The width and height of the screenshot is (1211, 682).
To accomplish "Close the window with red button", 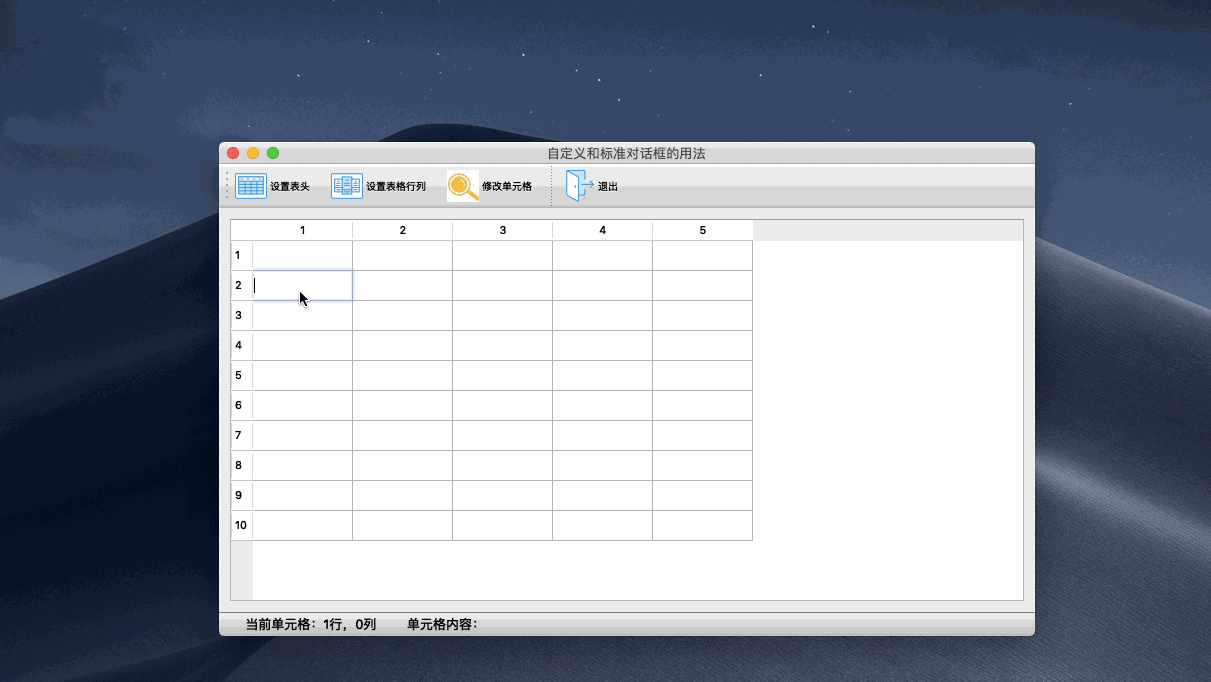I will coord(233,153).
